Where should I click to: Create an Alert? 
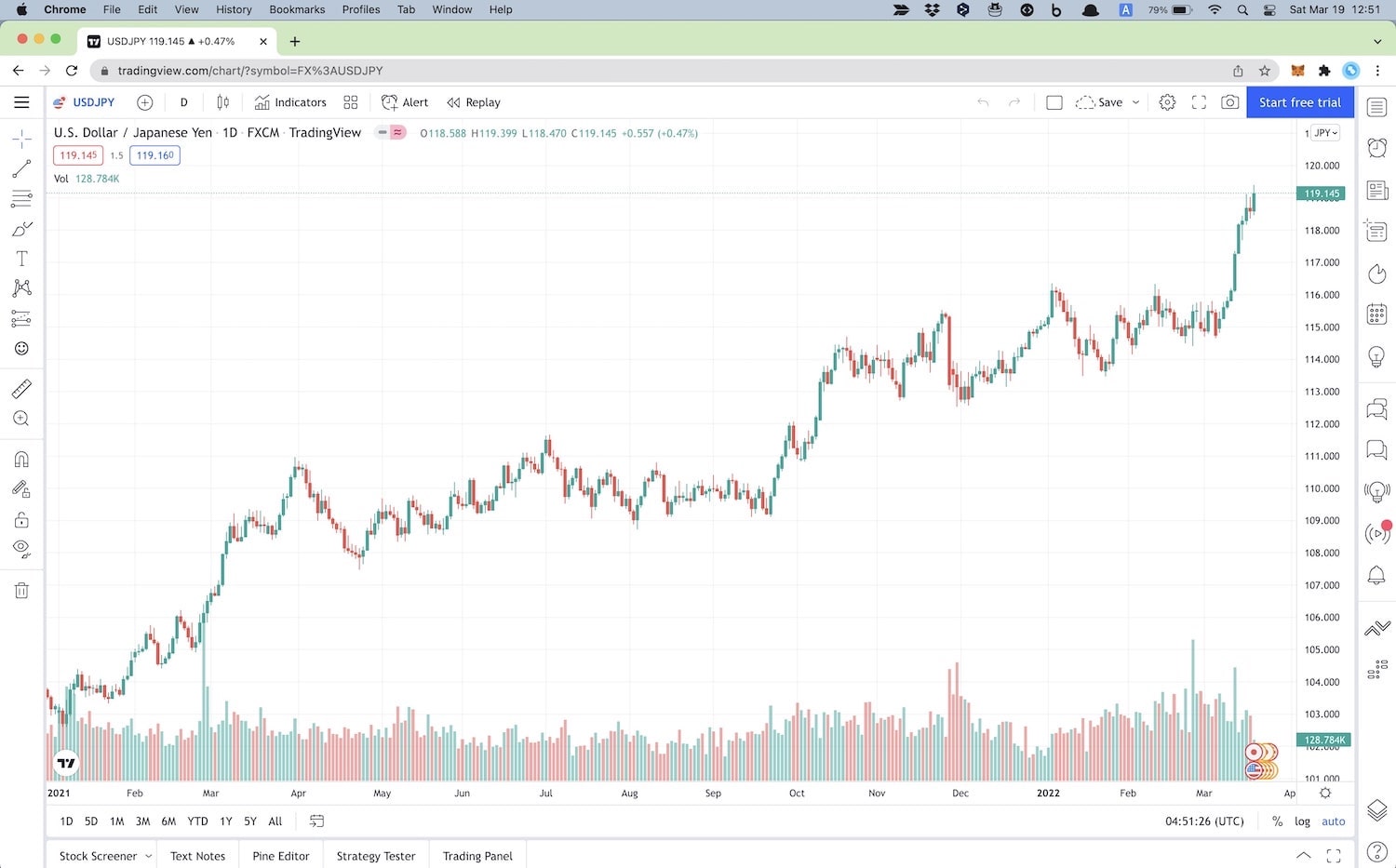405,102
